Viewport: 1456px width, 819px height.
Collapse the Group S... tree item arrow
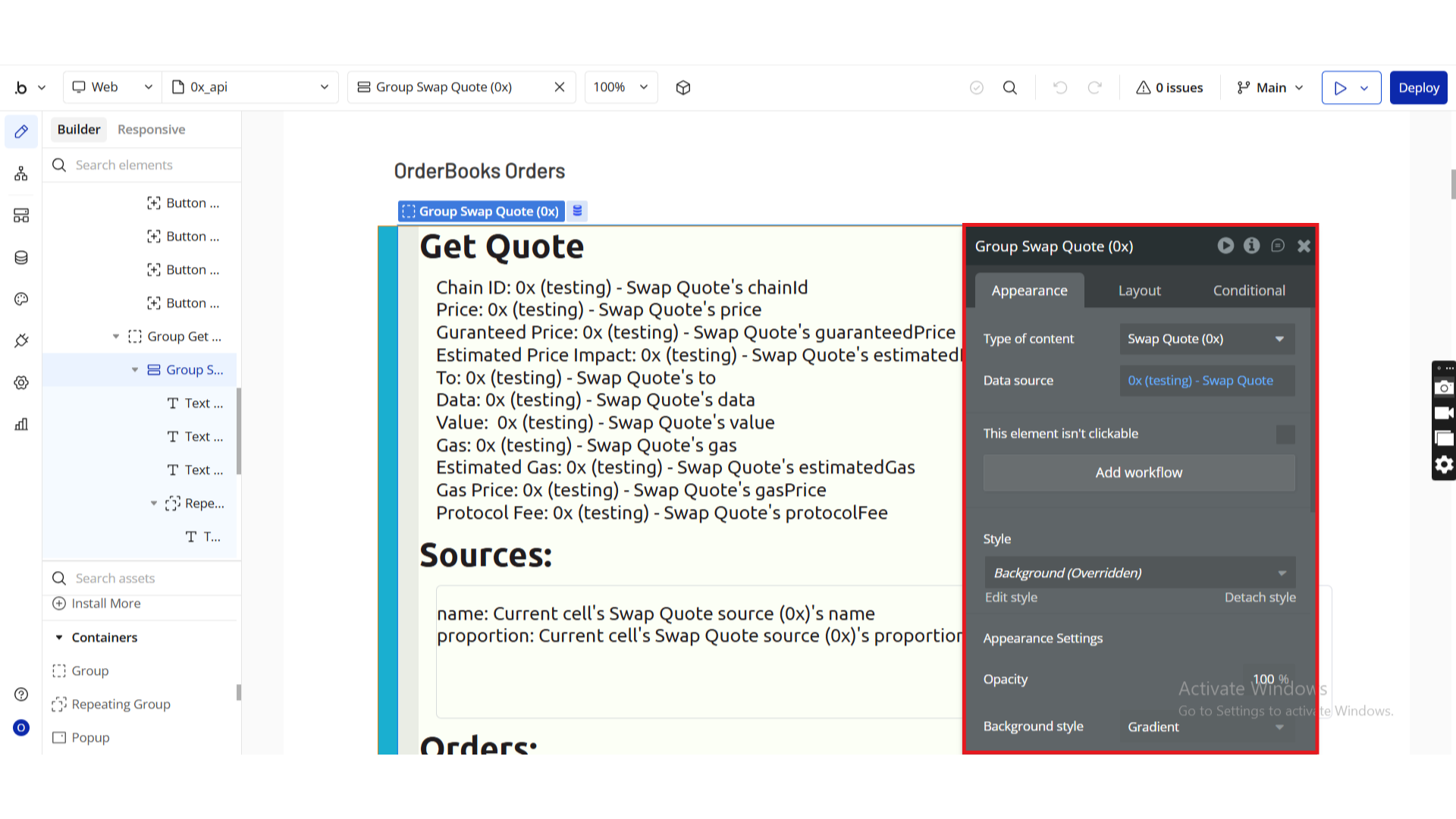tap(135, 370)
